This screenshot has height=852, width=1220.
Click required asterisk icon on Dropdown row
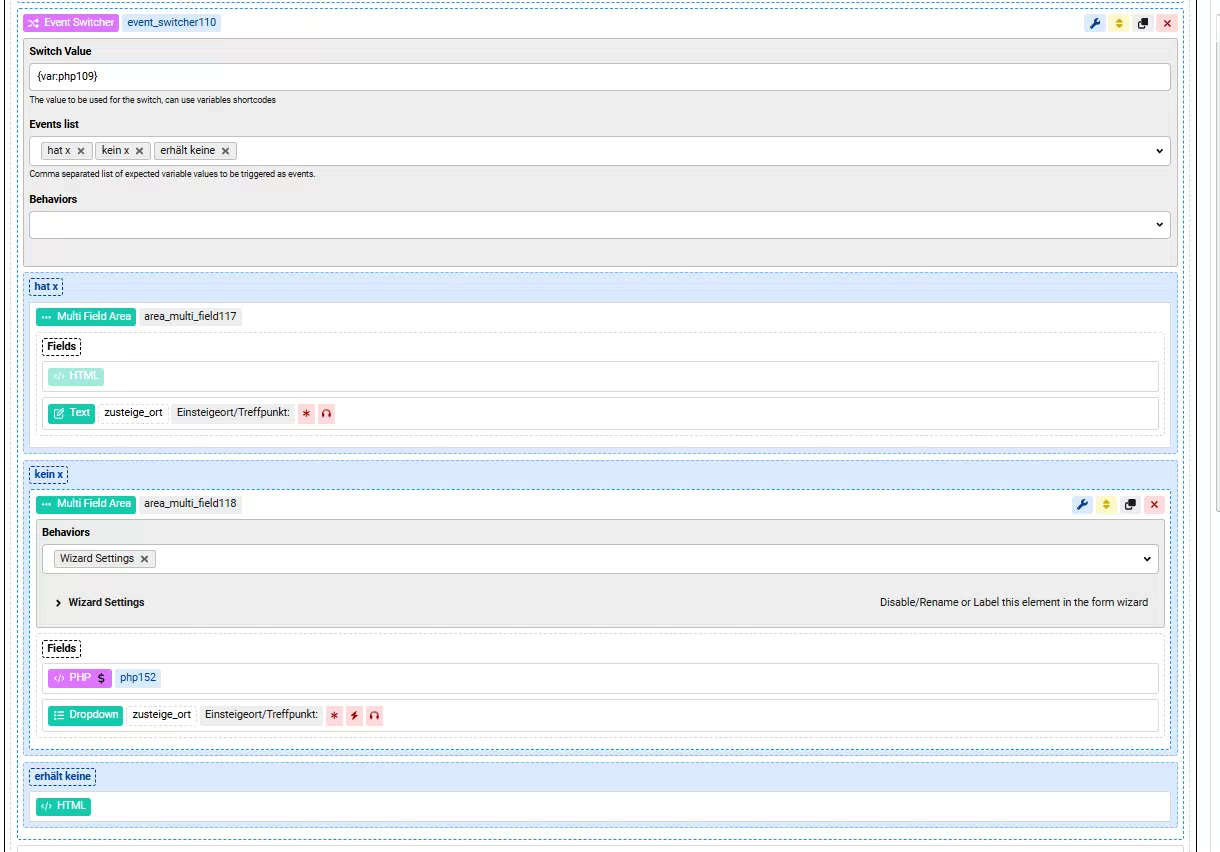pyautogui.click(x=335, y=716)
